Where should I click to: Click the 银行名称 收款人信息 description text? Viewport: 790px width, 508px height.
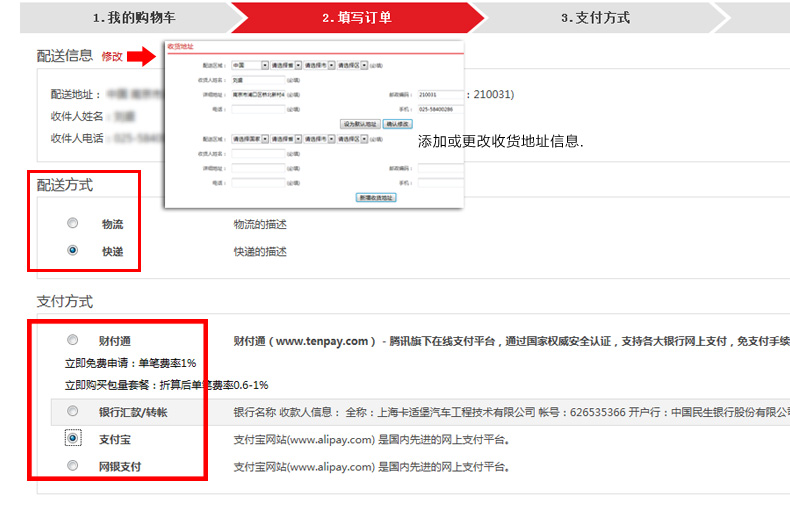point(511,412)
